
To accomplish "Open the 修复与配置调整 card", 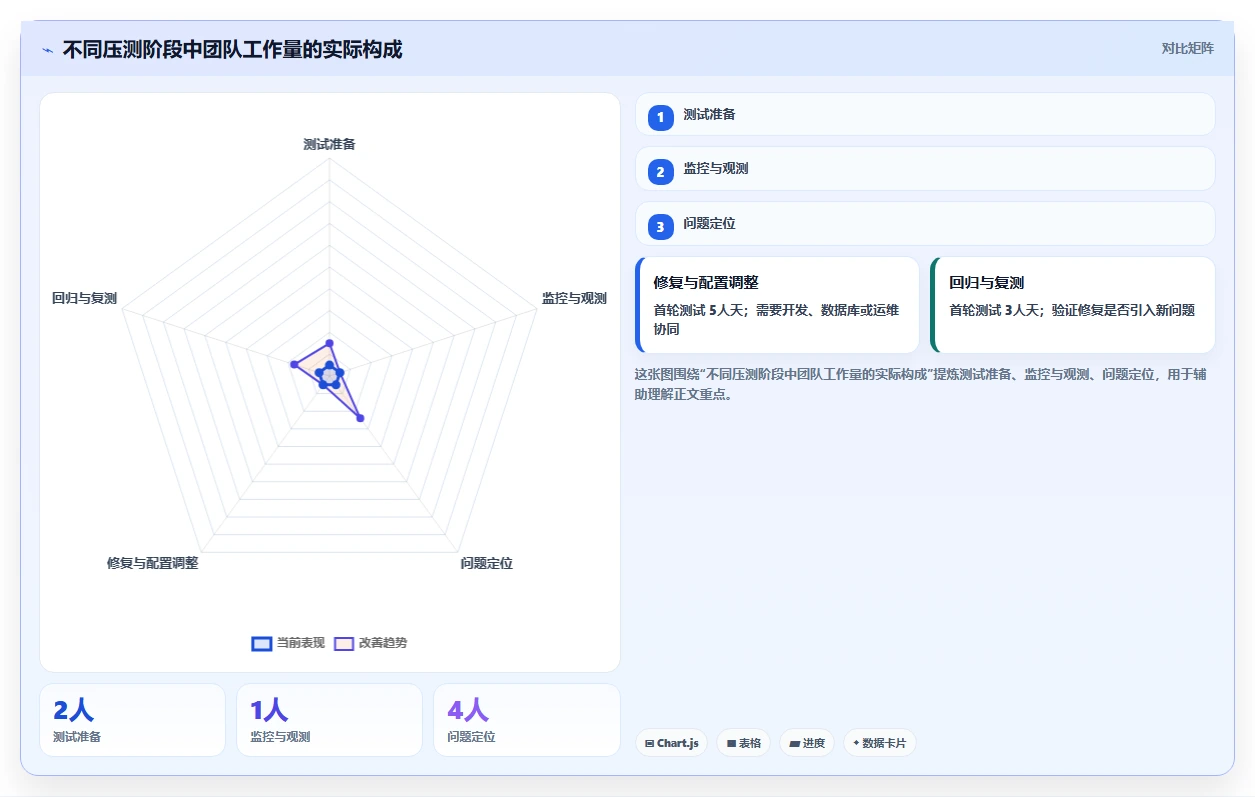I will click(x=777, y=305).
